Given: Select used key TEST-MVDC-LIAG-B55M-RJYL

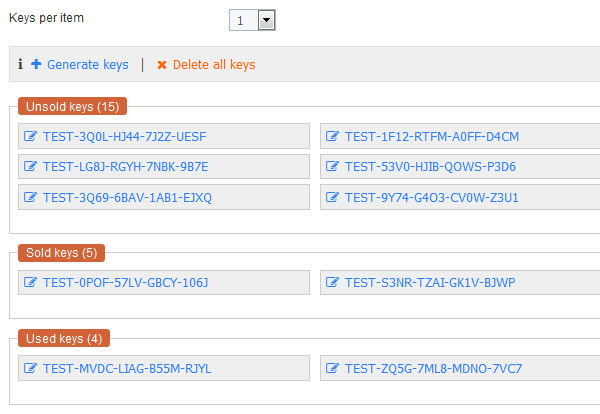Looking at the screenshot, I should [x=127, y=369].
